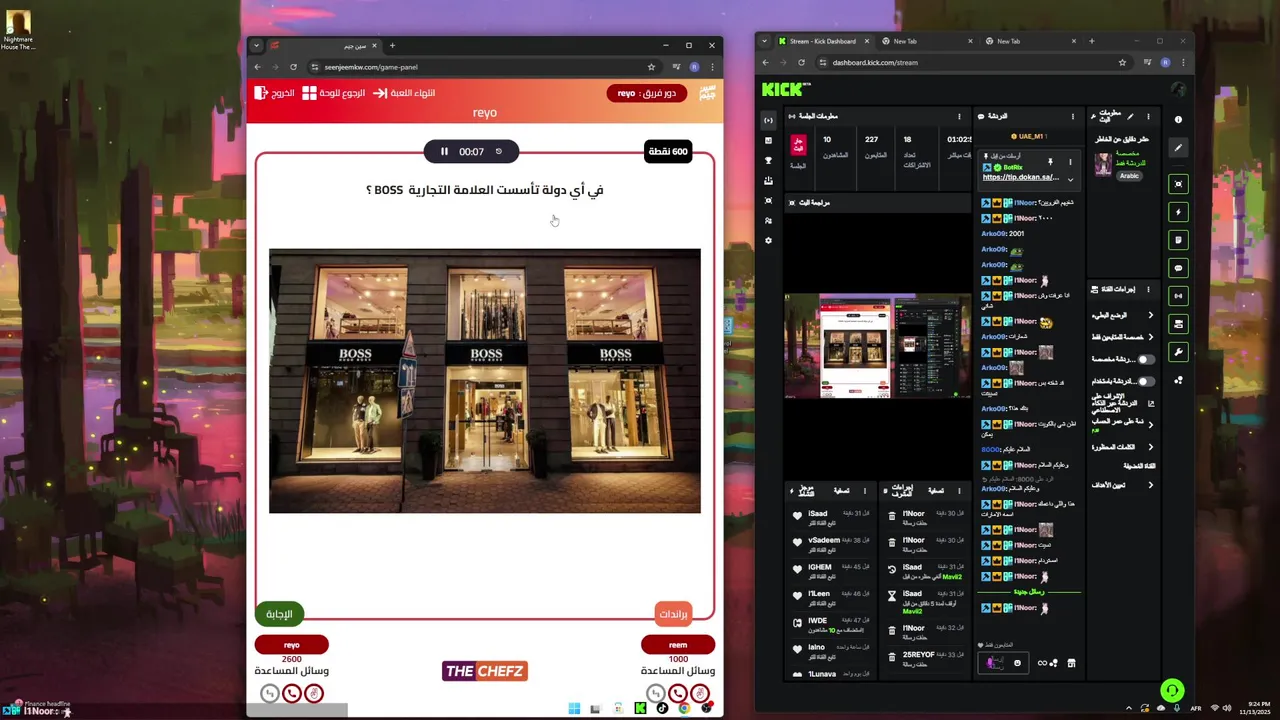
Task: Exit the game via الخروج
Action: pyautogui.click(x=274, y=93)
